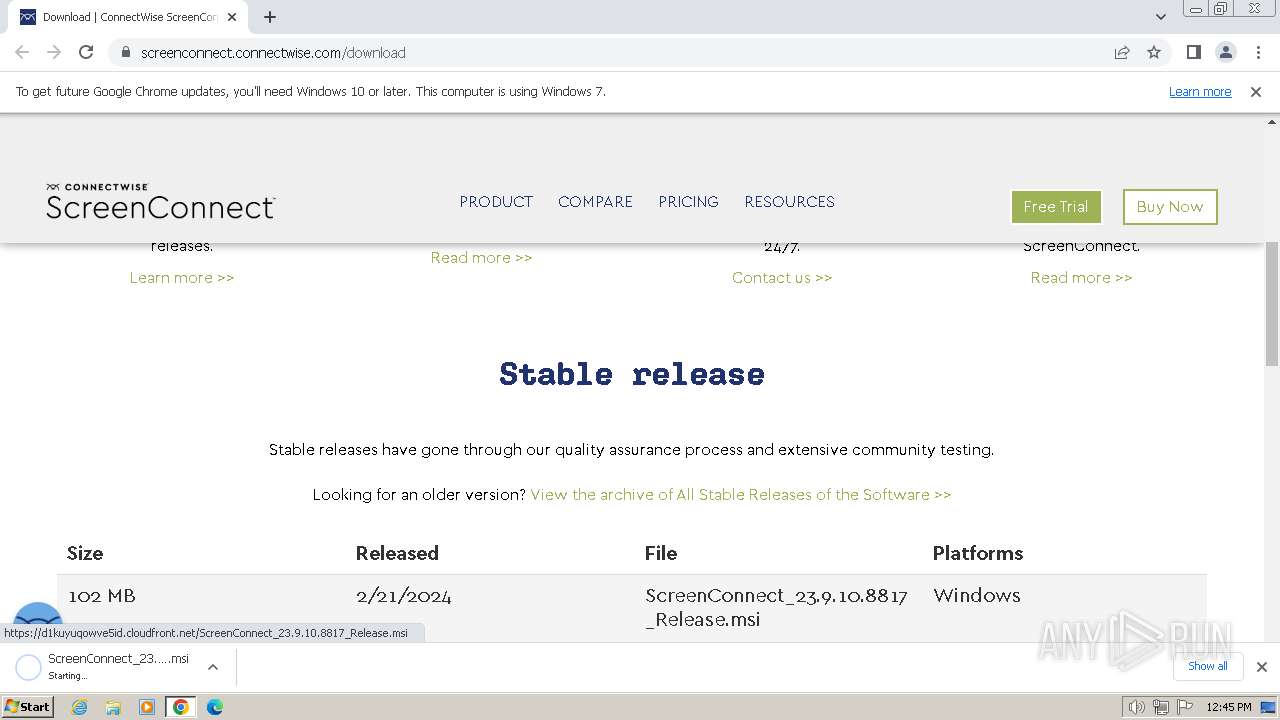The image size is (1280, 720).
Task: Reload the current page
Action: pos(86,52)
